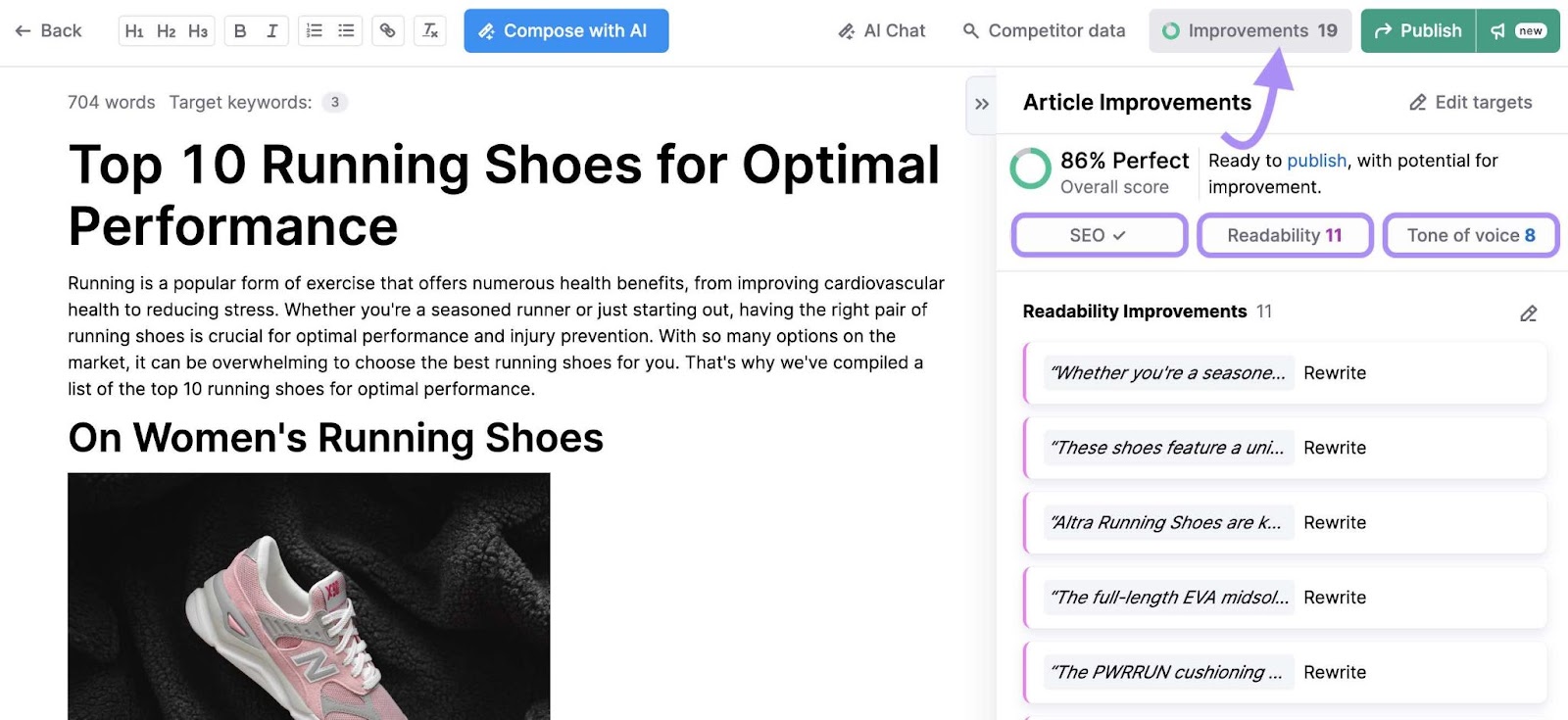The image size is (1568, 720).
Task: Click the Compose with AI button
Action: click(x=565, y=30)
